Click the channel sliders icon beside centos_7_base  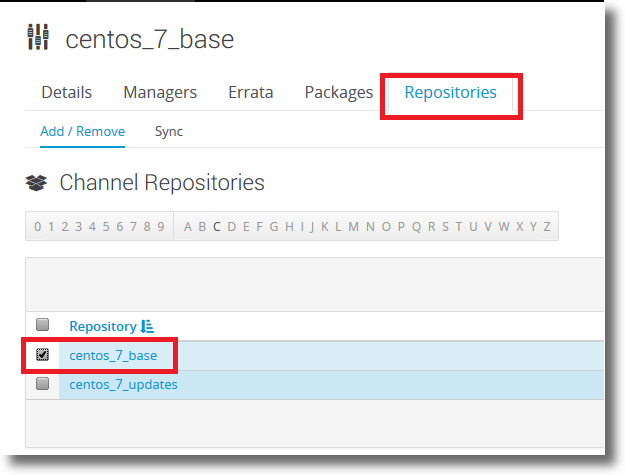tap(38, 37)
